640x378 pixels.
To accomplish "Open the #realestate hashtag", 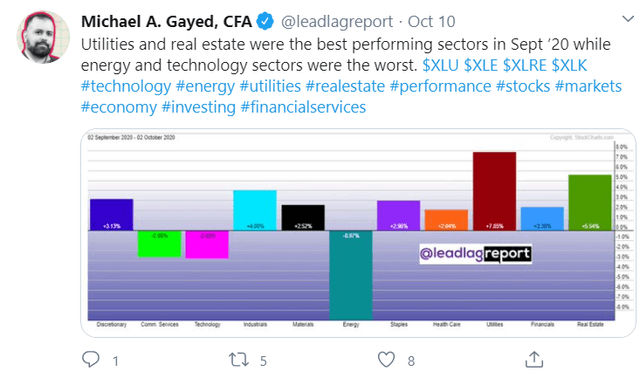I will click(x=345, y=87).
